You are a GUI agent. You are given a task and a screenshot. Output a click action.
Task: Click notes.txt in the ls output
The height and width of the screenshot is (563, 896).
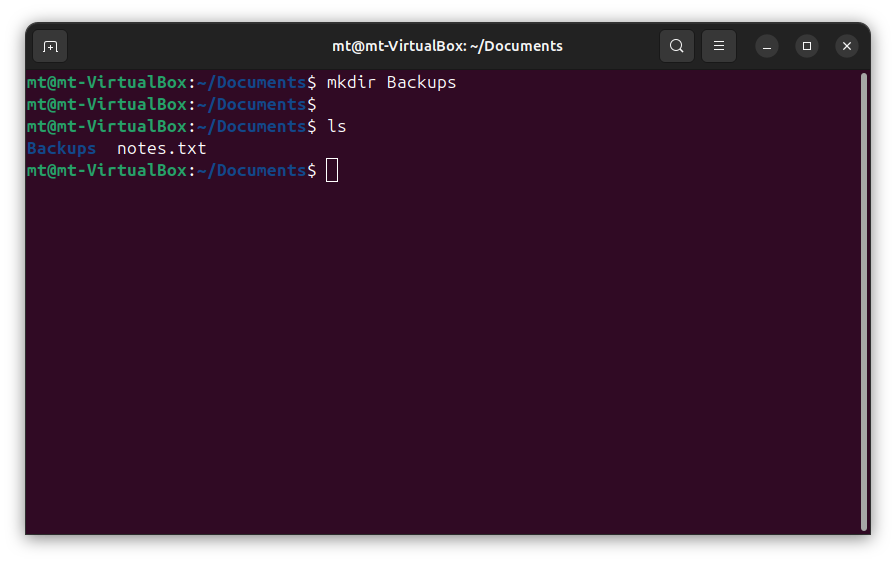click(161, 148)
